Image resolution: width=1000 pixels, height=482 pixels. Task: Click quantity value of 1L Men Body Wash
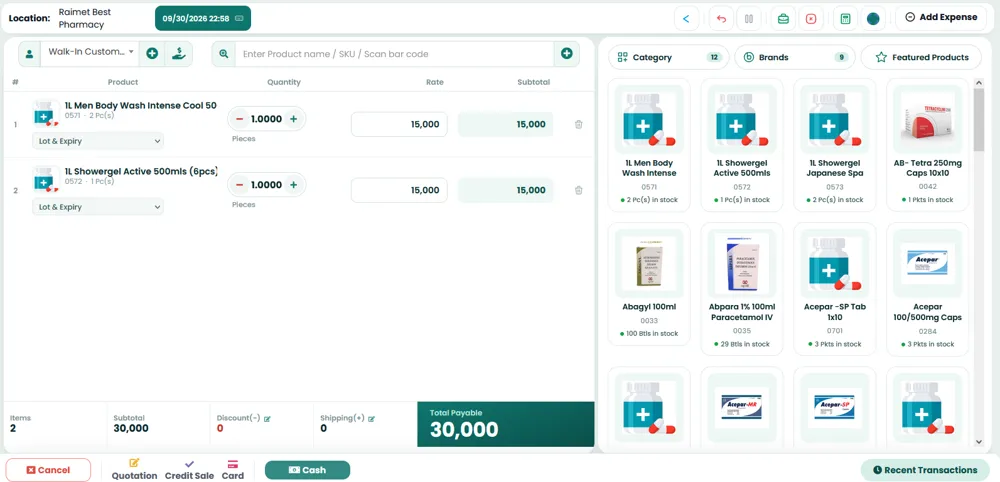267,119
